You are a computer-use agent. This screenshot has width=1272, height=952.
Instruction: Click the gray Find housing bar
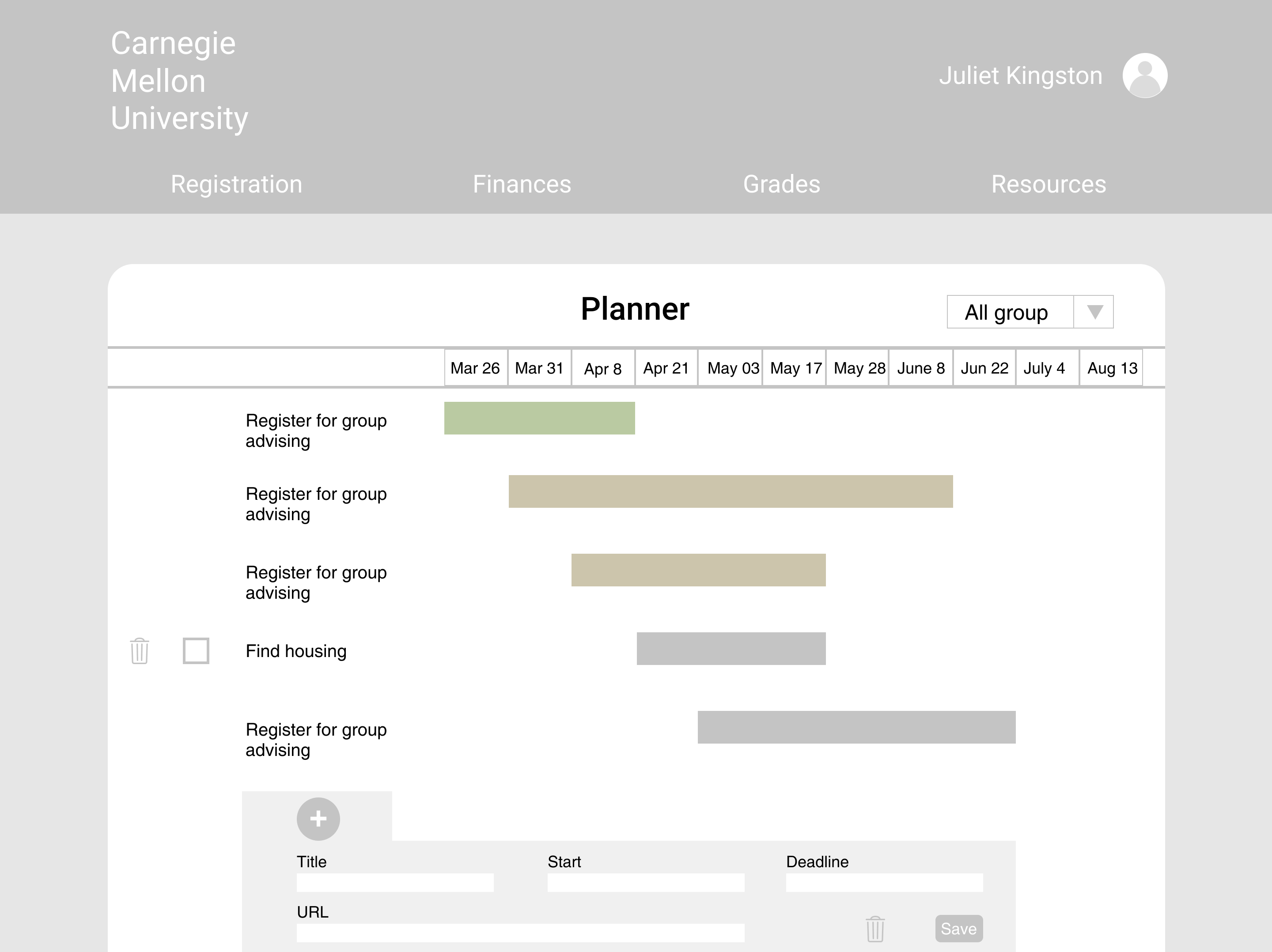click(x=731, y=649)
